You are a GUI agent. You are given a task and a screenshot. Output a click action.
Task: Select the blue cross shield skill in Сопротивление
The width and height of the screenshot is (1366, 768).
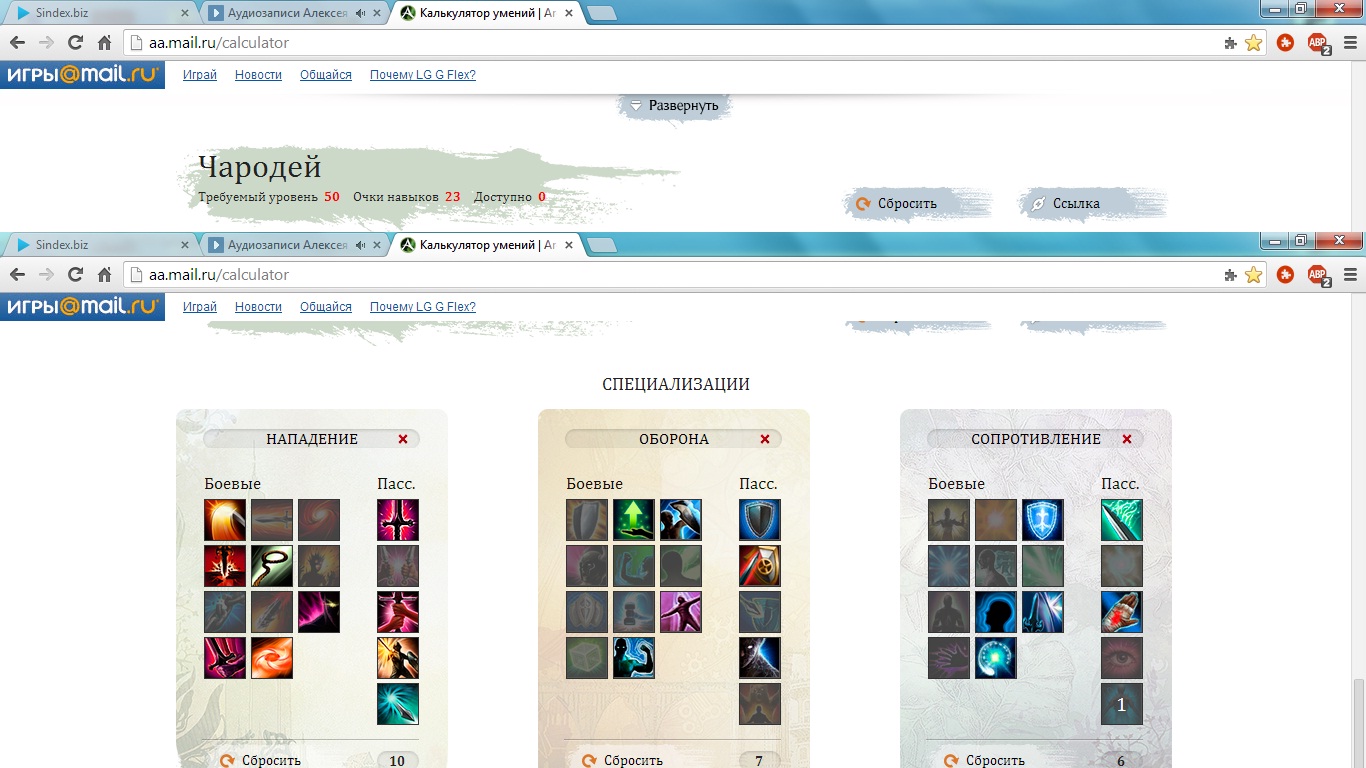1043,520
